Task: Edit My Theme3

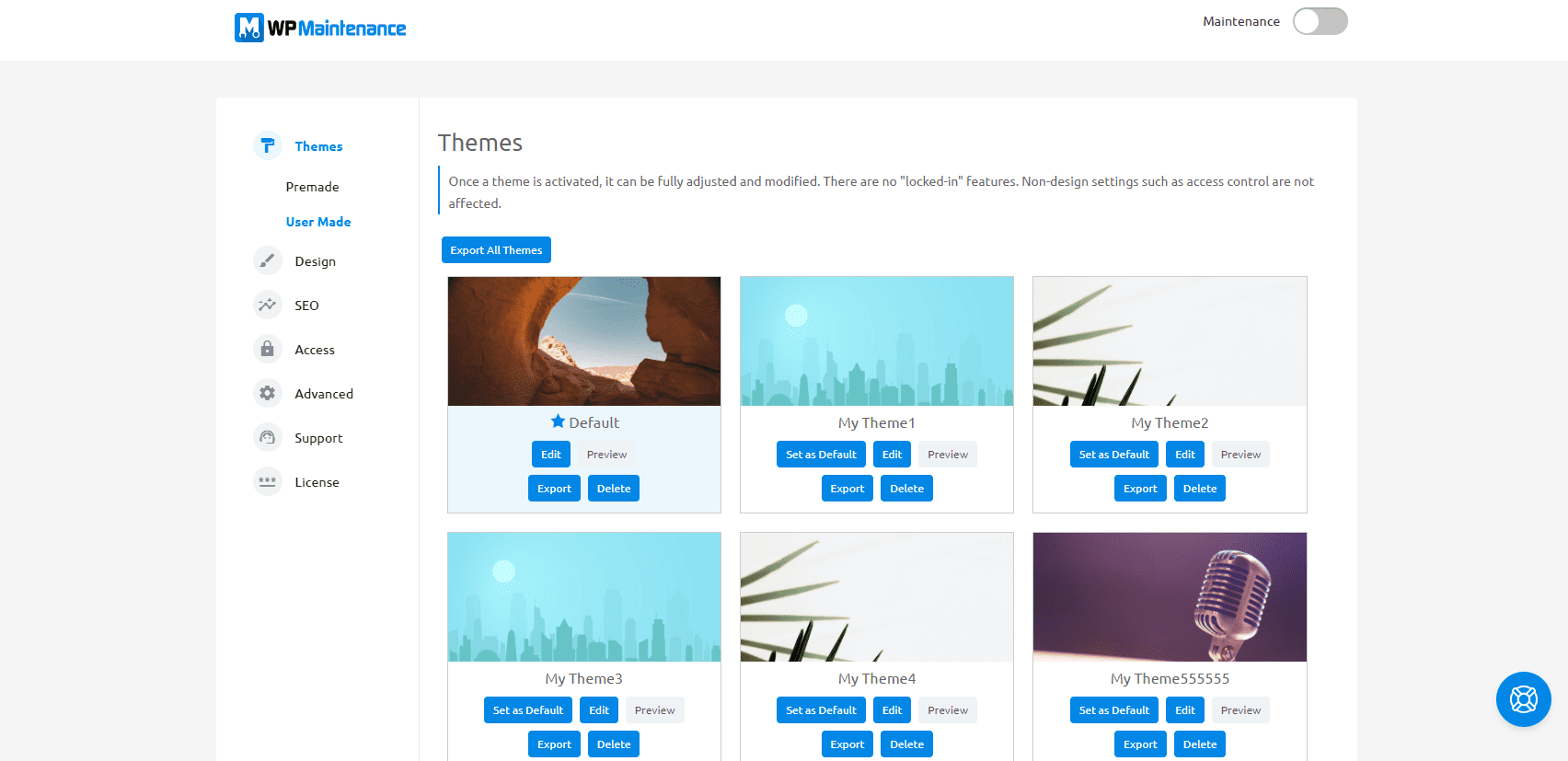Action: click(x=599, y=710)
